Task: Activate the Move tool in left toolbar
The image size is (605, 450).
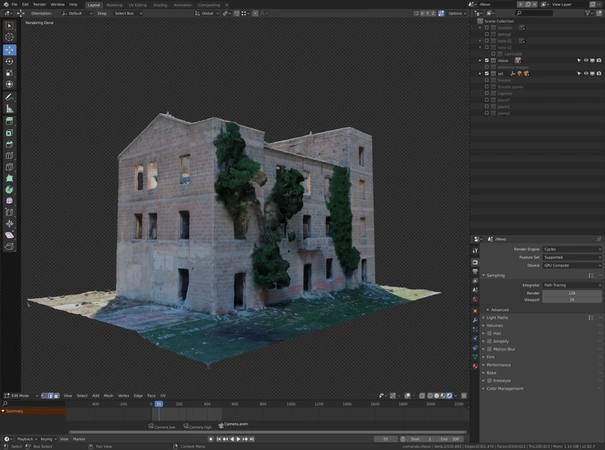Action: (x=9, y=50)
